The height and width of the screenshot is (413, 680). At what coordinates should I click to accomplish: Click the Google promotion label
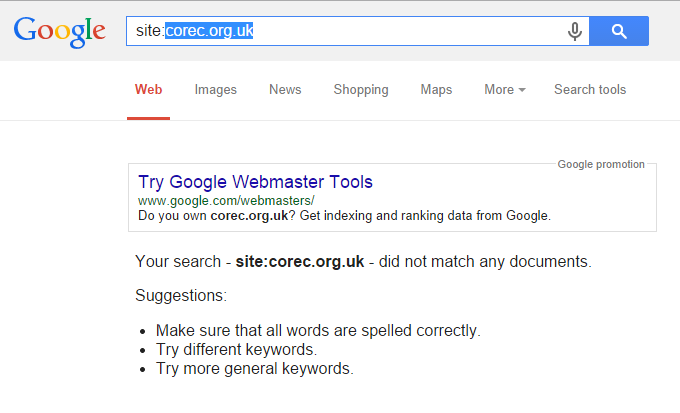[x=601, y=164]
